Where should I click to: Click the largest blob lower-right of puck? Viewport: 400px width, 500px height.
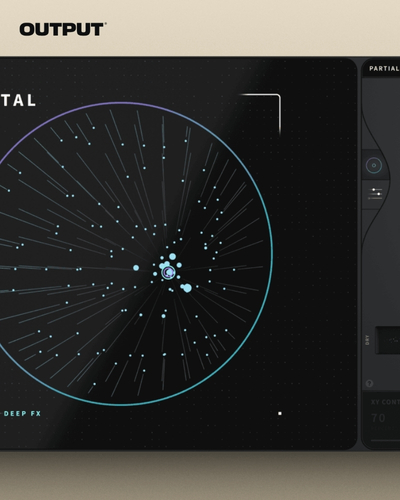tap(187, 288)
